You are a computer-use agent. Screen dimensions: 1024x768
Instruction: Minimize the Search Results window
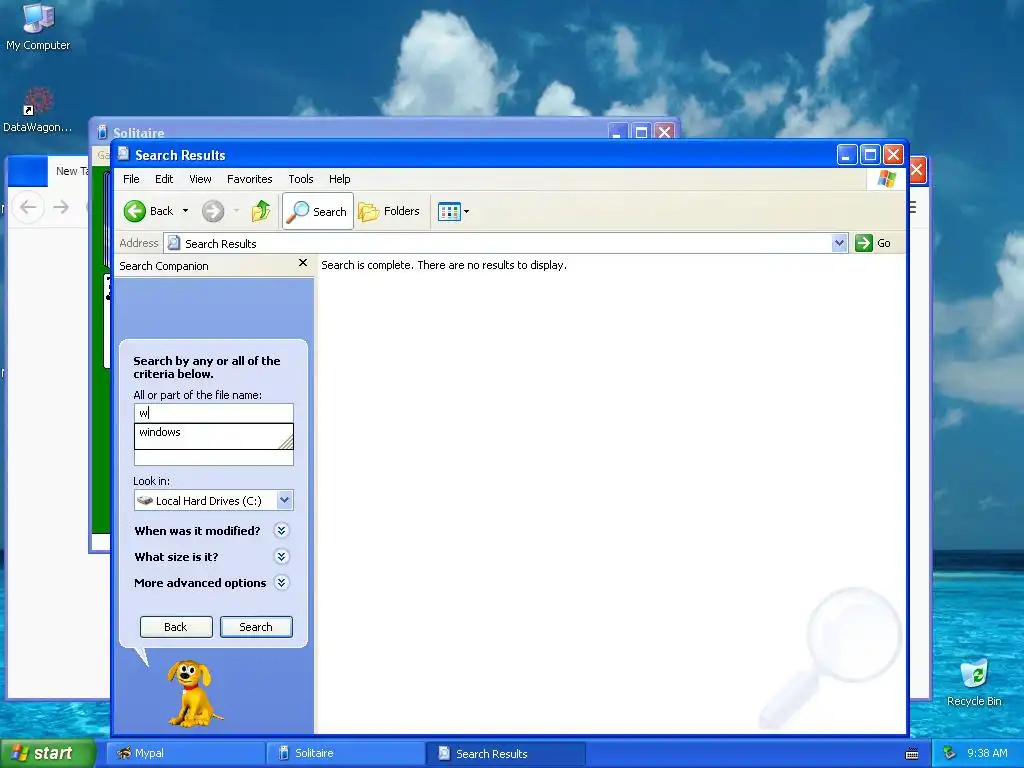coord(846,155)
